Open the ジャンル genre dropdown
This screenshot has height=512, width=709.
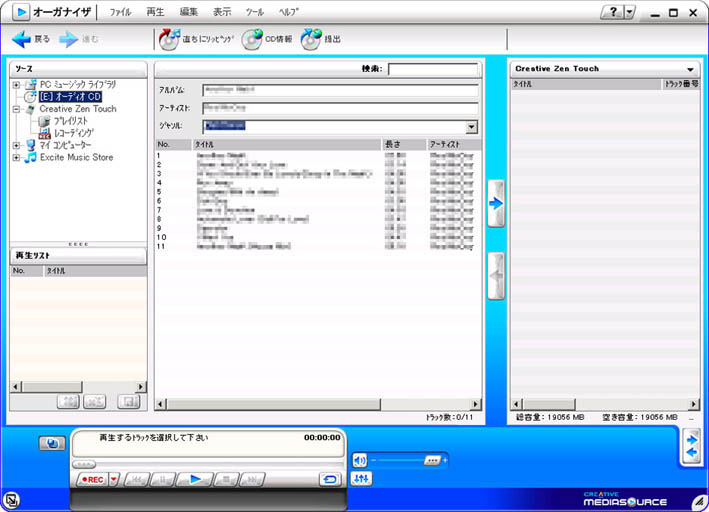point(471,127)
